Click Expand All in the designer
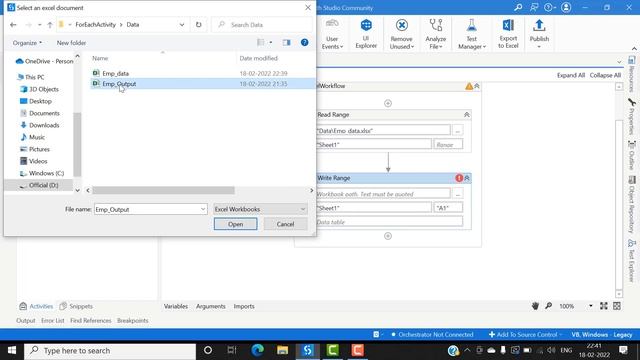The height and width of the screenshot is (360, 640). click(x=571, y=75)
